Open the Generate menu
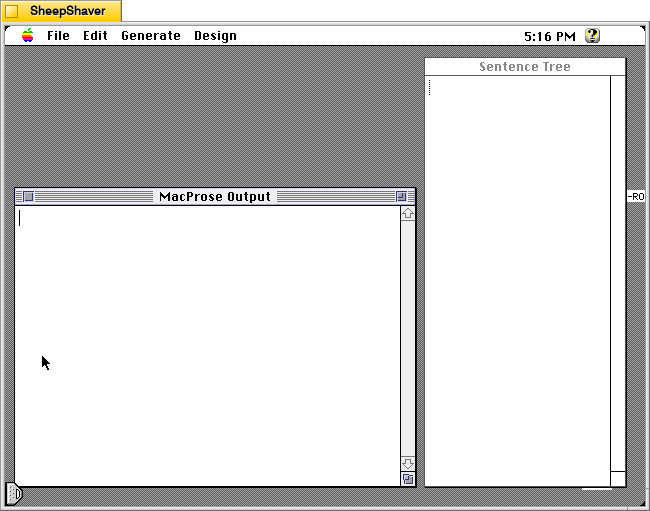650x511 pixels. click(151, 36)
